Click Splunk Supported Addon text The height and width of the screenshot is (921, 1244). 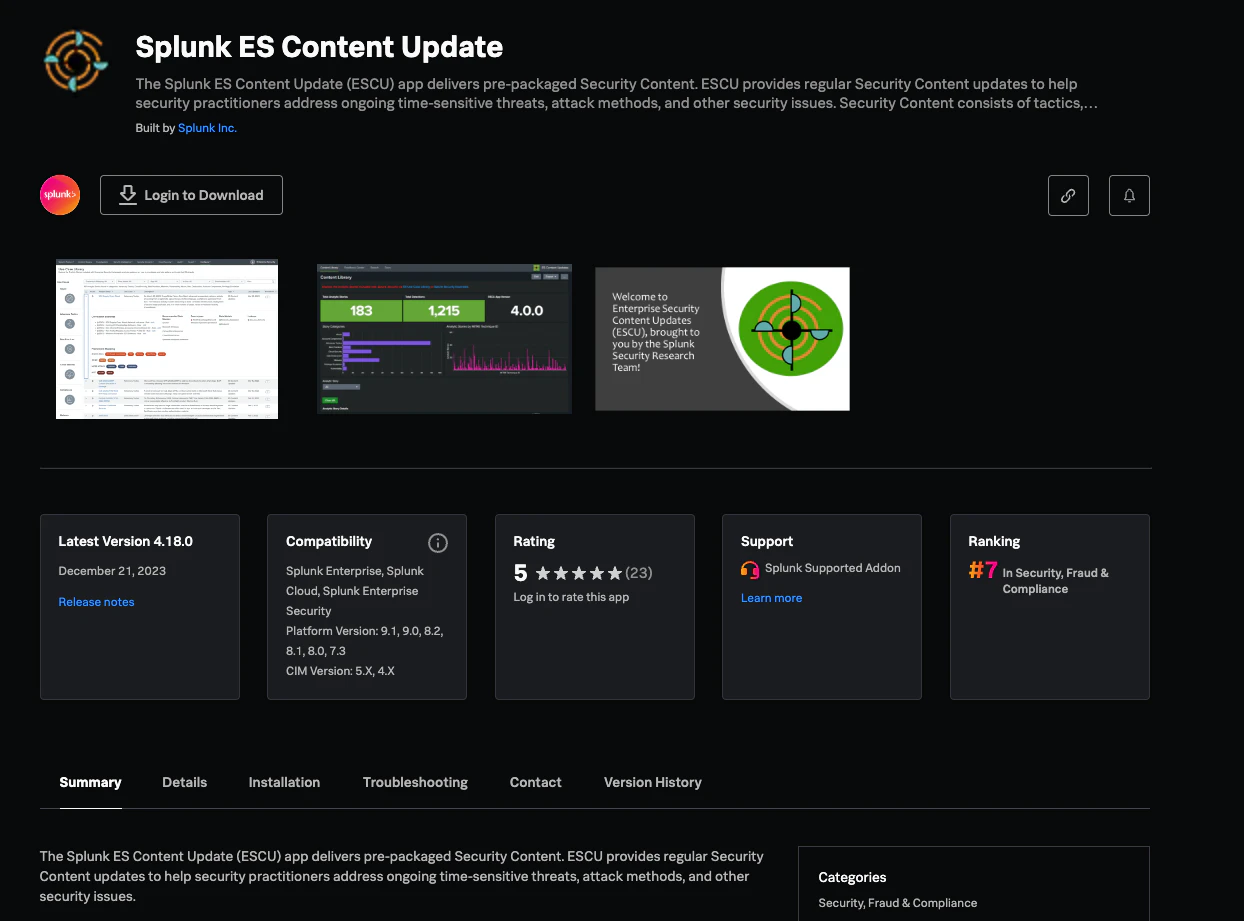point(833,568)
